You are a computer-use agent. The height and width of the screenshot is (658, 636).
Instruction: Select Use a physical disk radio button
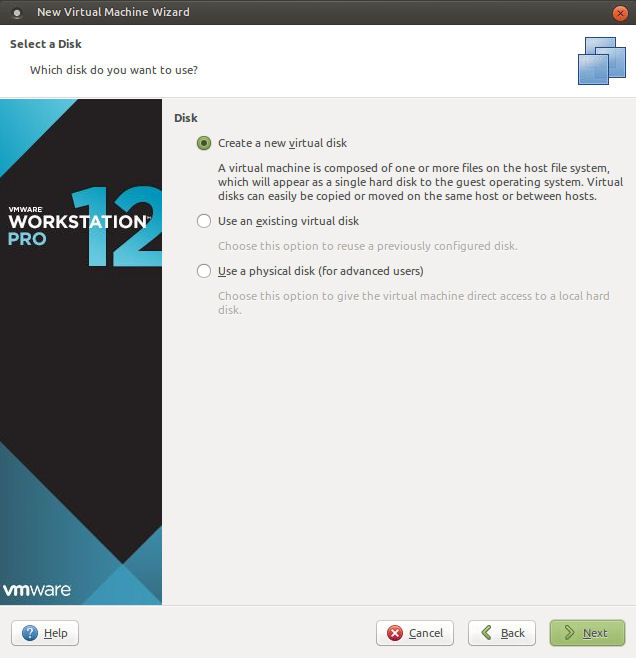pyautogui.click(x=204, y=271)
